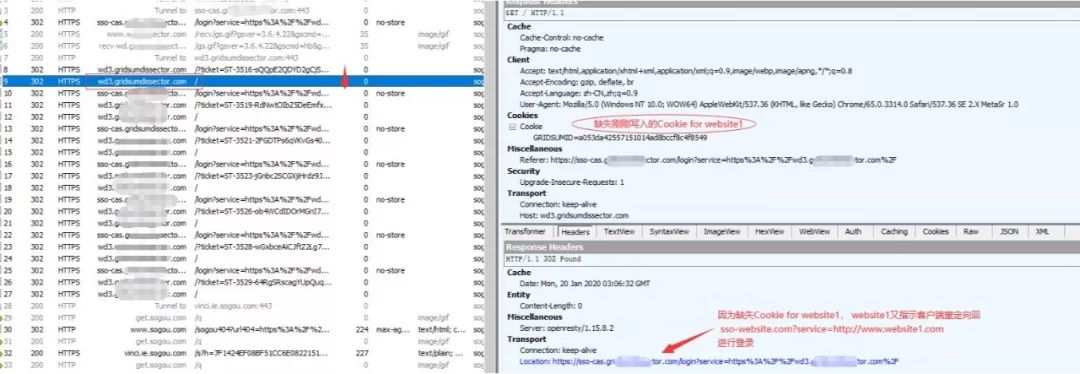Switch to the Cookies response tab
The width and height of the screenshot is (1080, 374).
click(x=935, y=232)
